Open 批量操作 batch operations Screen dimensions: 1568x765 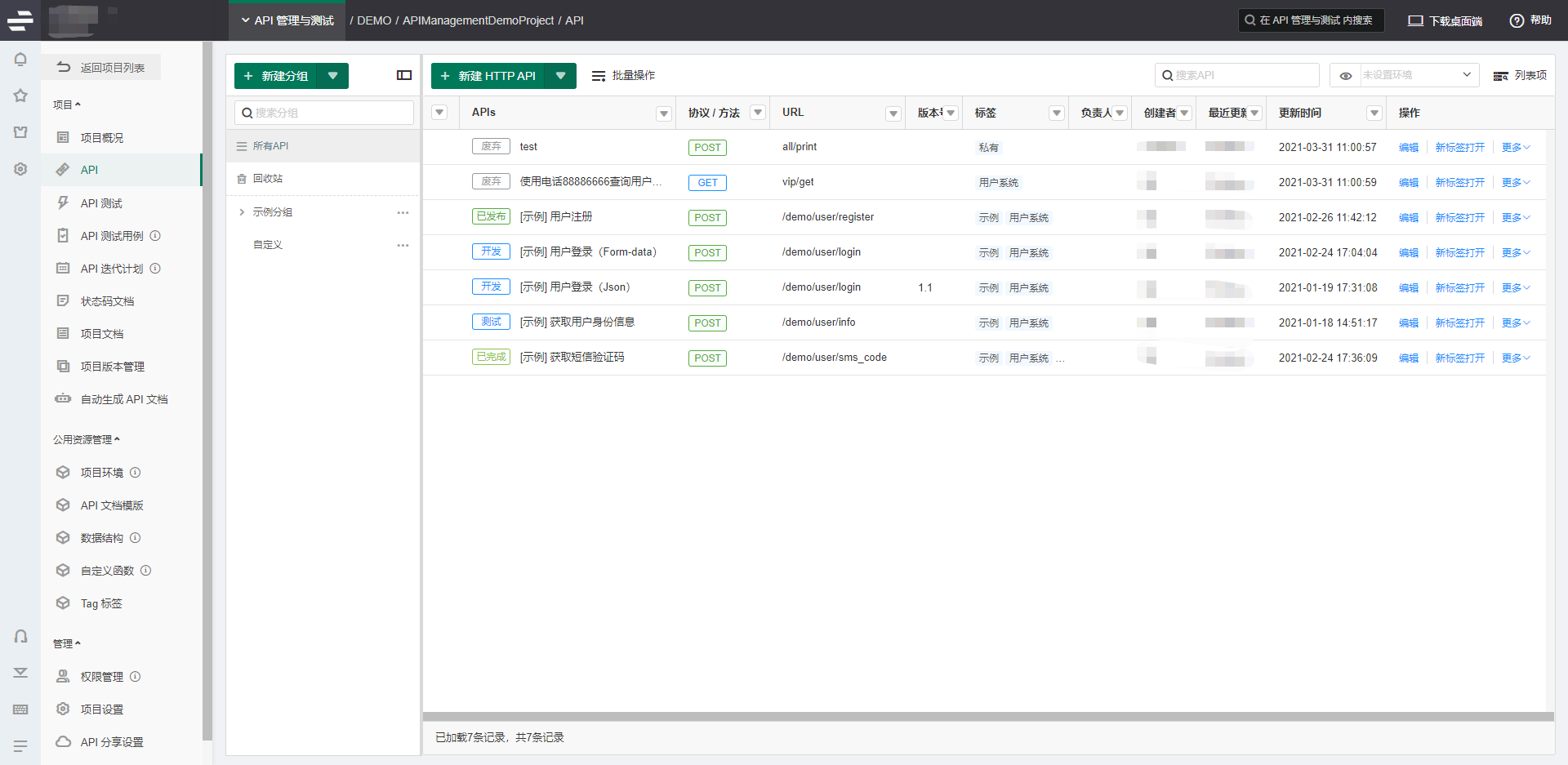[x=623, y=75]
